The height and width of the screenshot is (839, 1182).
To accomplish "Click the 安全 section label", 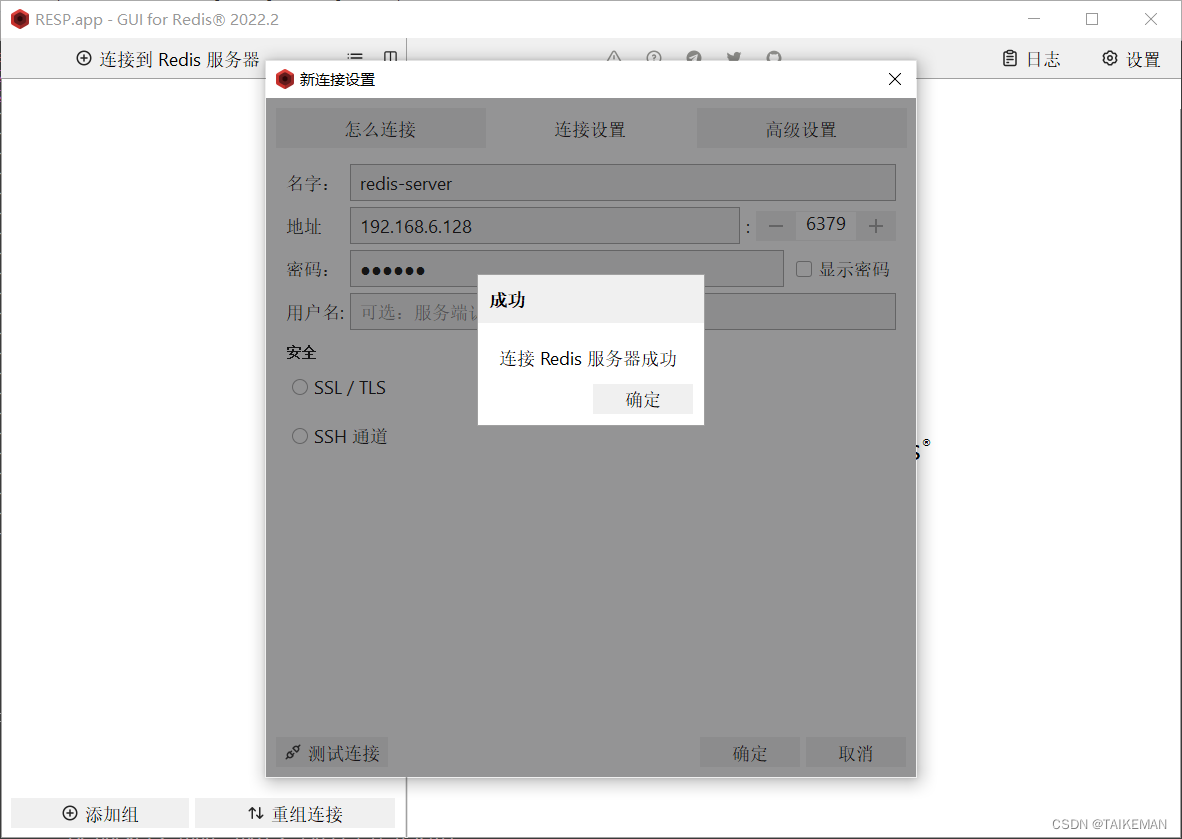I will coord(302,352).
